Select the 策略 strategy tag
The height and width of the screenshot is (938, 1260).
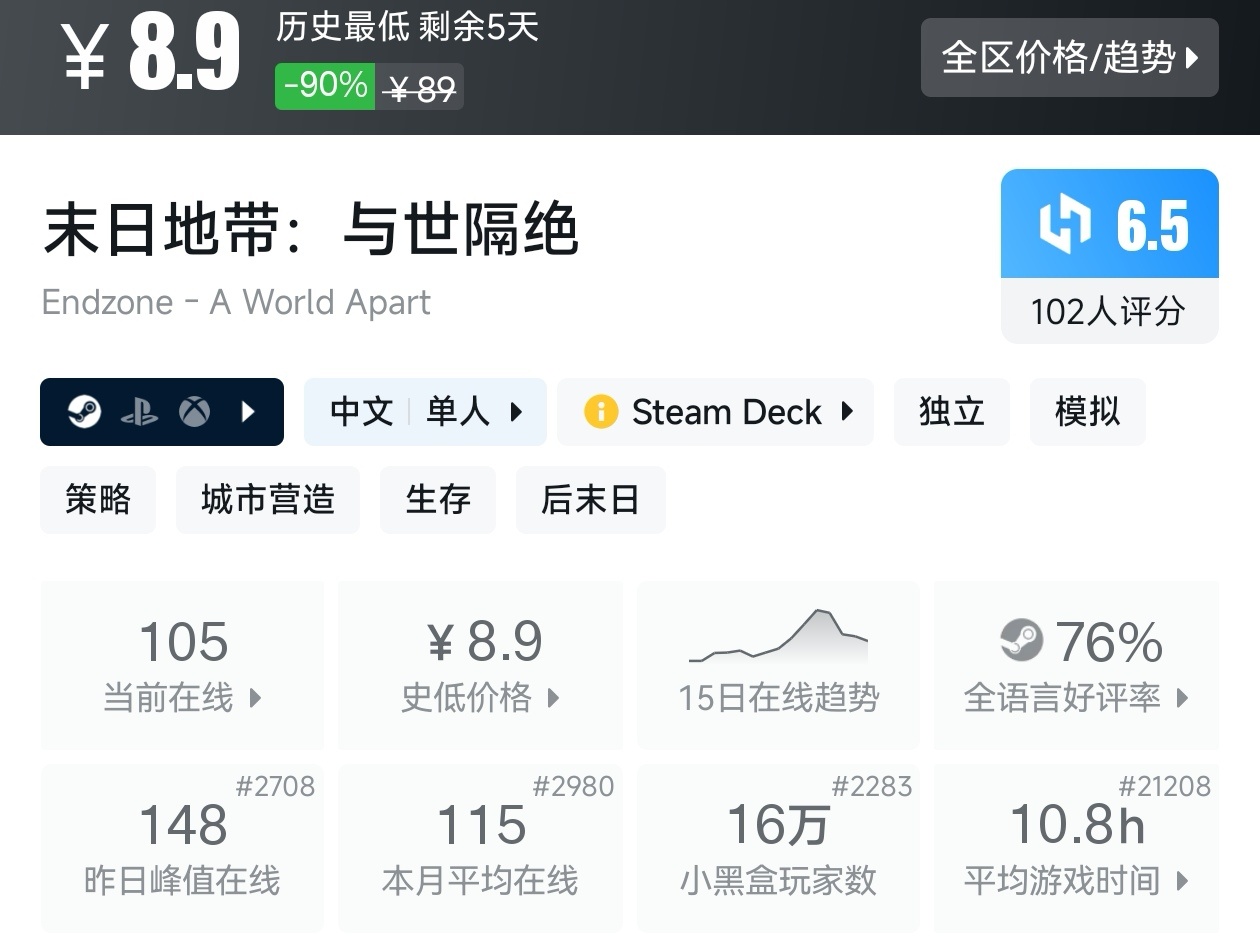coord(98,499)
